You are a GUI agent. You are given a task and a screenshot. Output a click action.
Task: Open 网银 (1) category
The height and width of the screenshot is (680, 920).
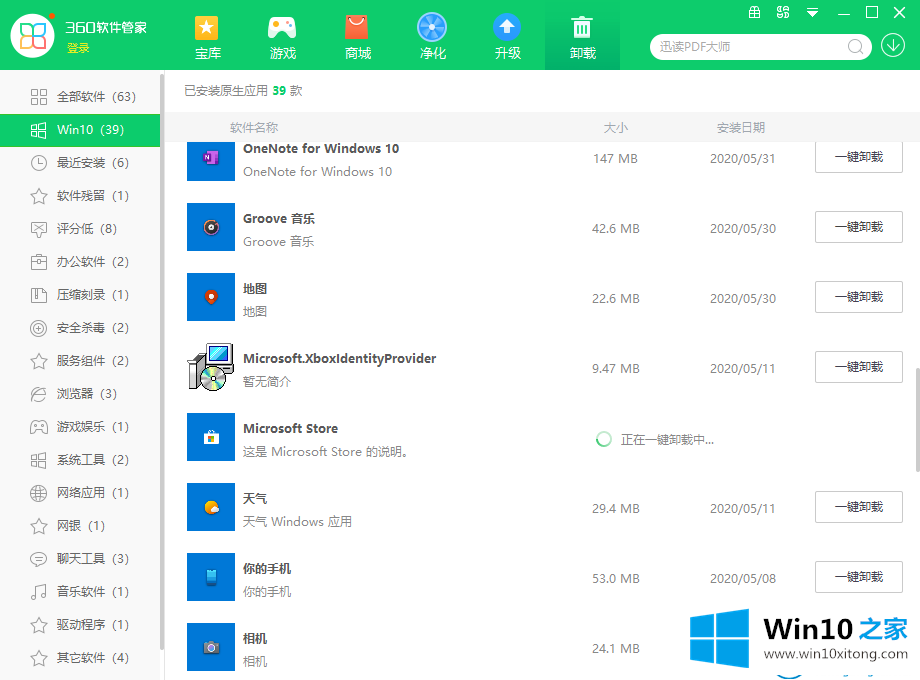click(80, 526)
